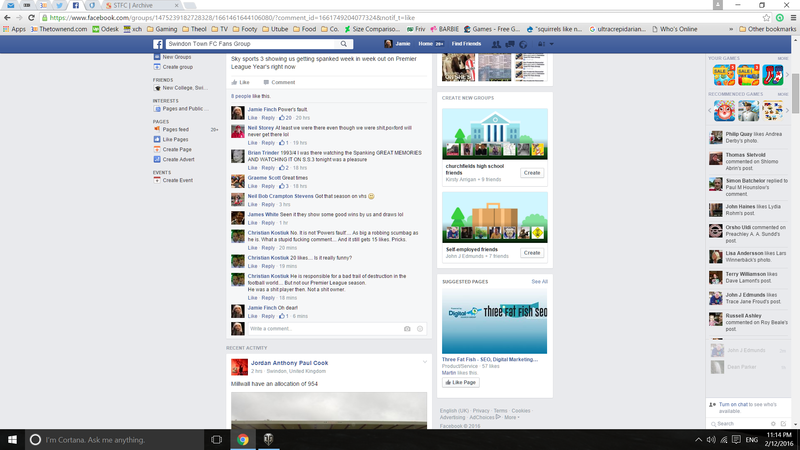Open a new tab with the new-tab button
800x450 pixels.
(190, 5)
